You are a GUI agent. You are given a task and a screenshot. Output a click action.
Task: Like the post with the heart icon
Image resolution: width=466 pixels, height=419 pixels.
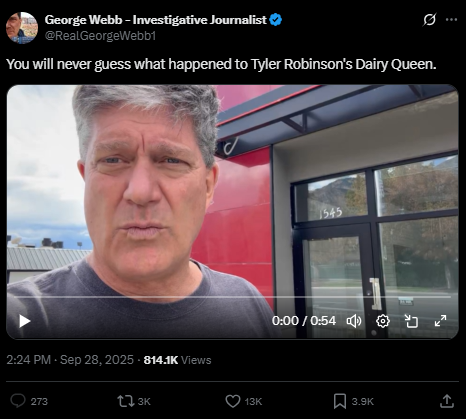[x=233, y=401]
